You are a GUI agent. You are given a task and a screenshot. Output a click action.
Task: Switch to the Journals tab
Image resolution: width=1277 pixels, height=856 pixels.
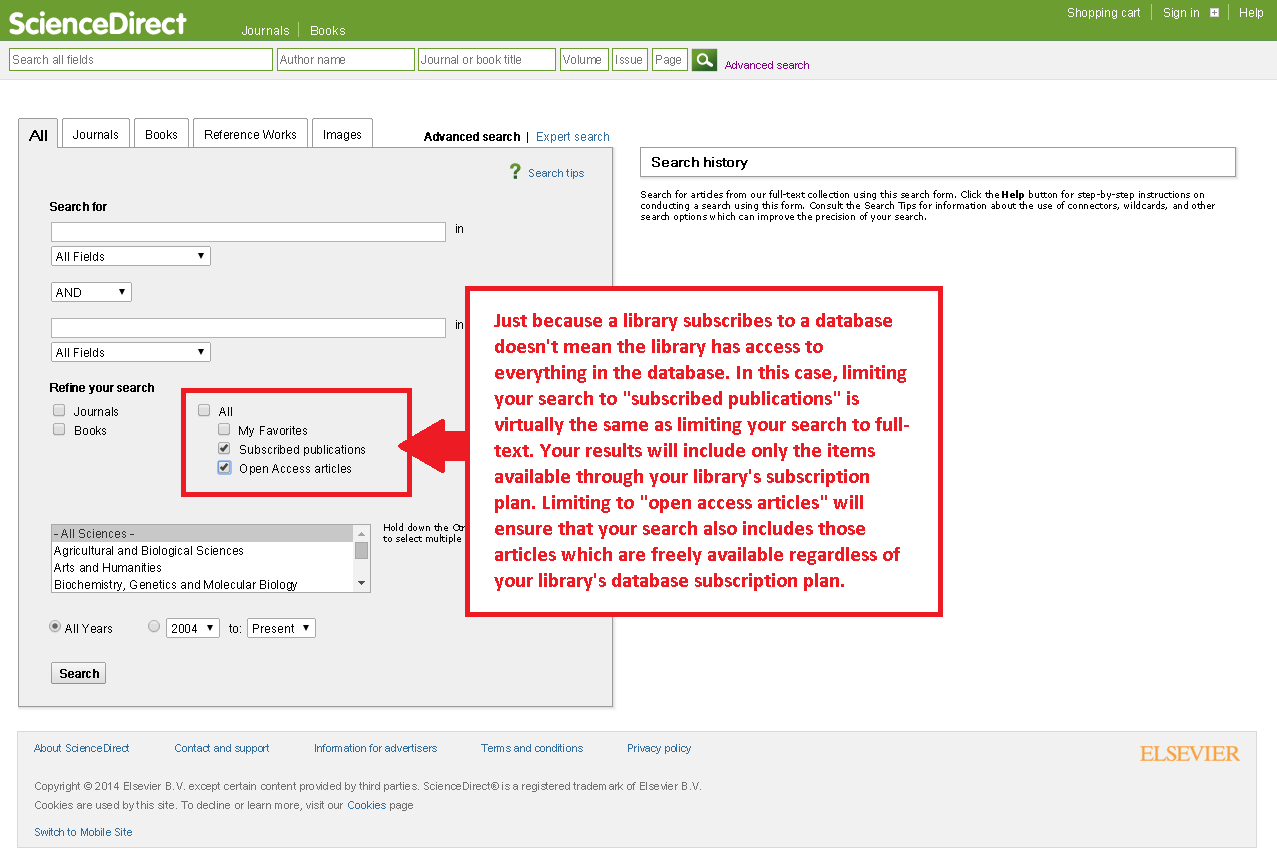(96, 134)
